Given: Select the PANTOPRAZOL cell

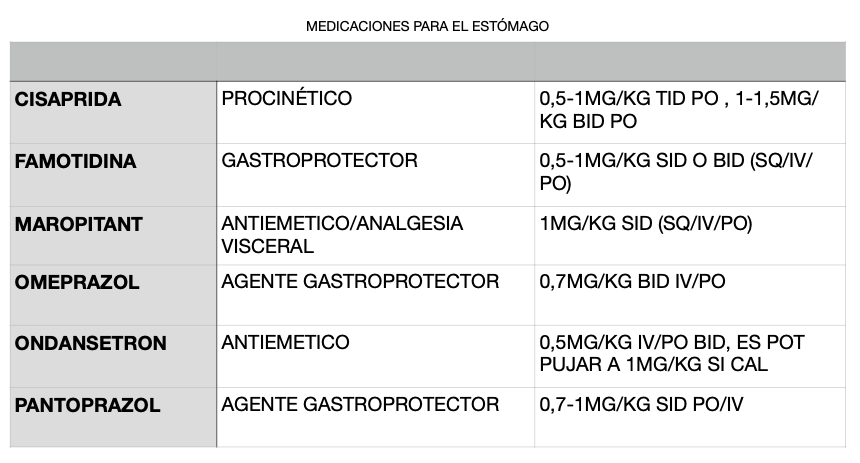Looking at the screenshot, I should (x=114, y=417).
